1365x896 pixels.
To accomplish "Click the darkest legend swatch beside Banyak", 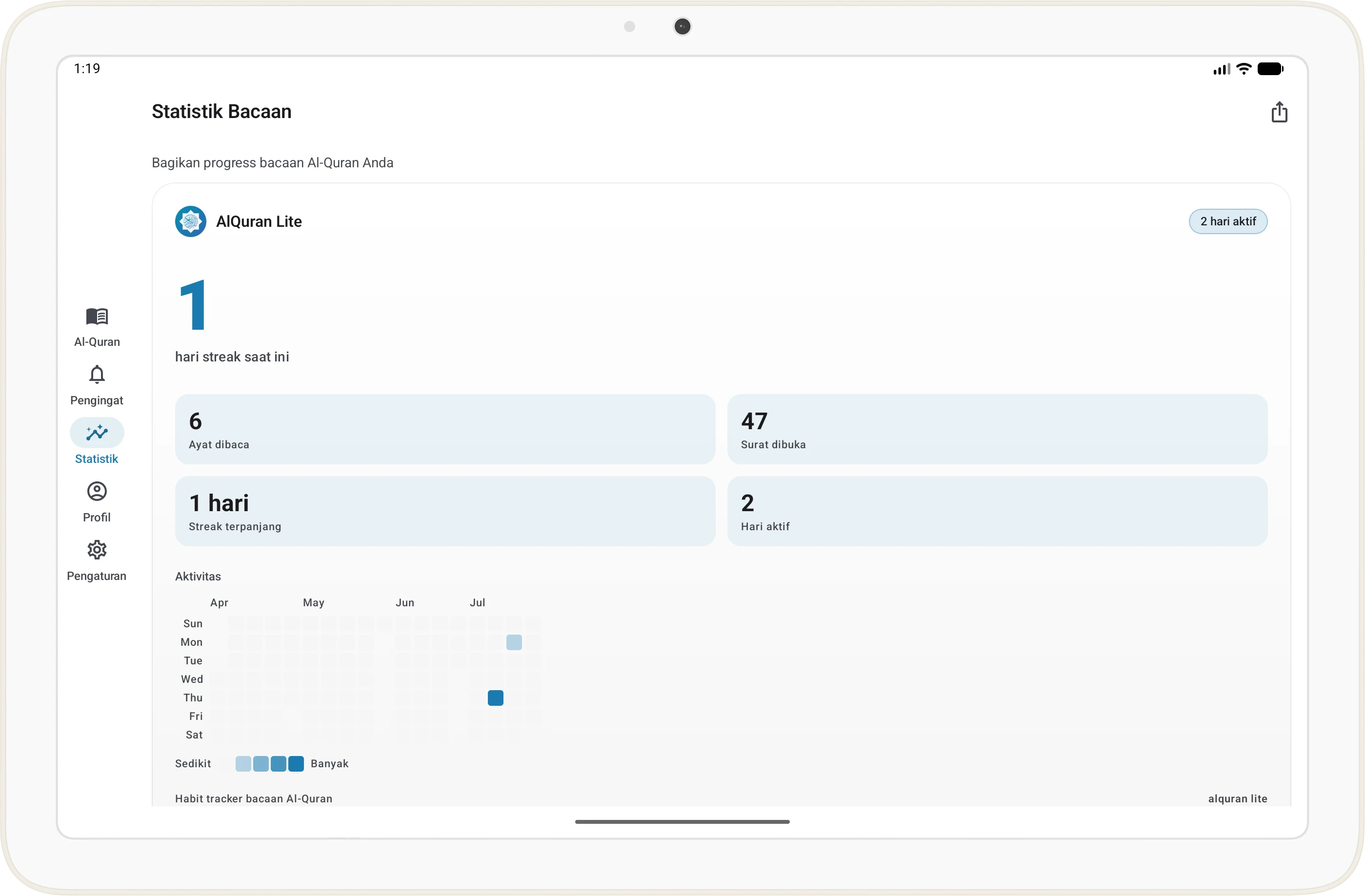I will click(x=296, y=764).
